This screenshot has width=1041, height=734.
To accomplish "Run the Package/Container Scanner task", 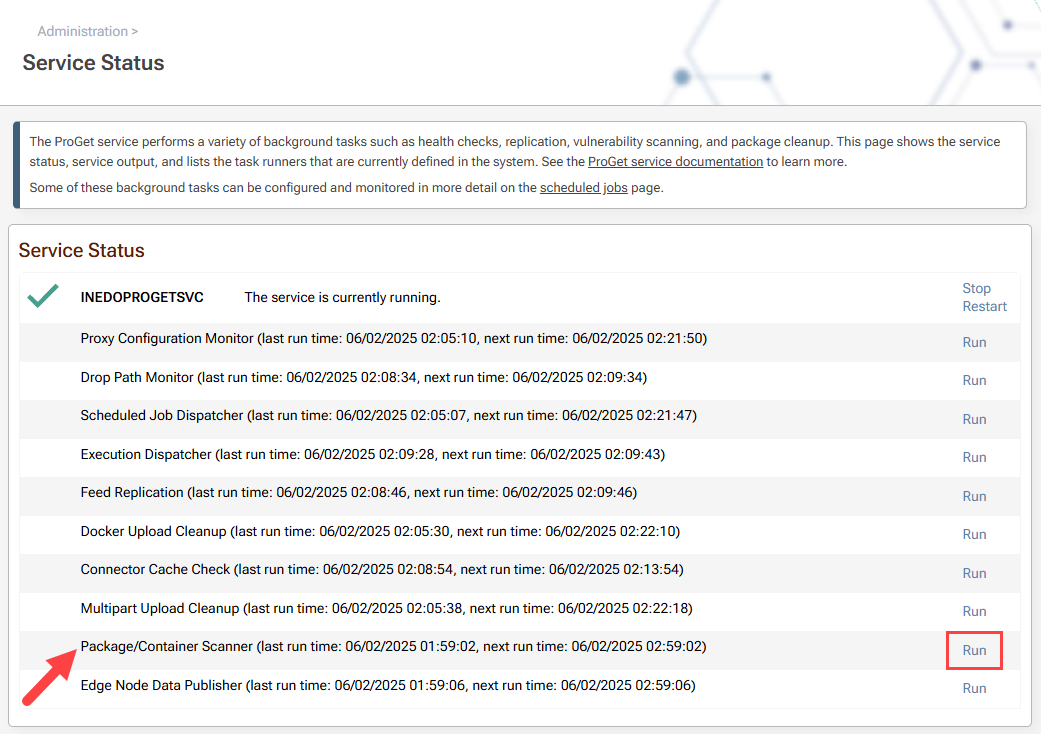I will (974, 650).
